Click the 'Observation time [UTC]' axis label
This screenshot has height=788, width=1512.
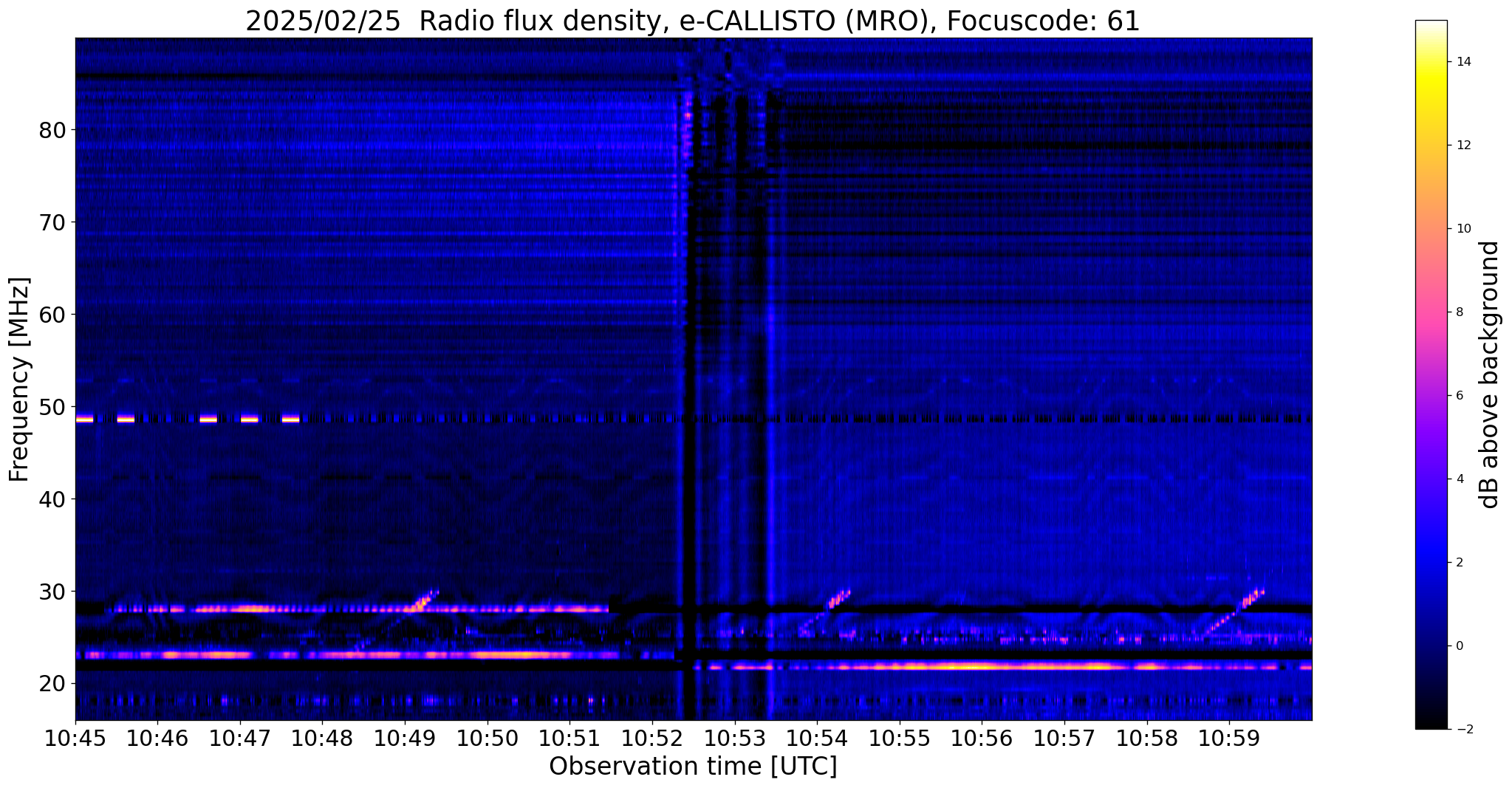point(693,766)
